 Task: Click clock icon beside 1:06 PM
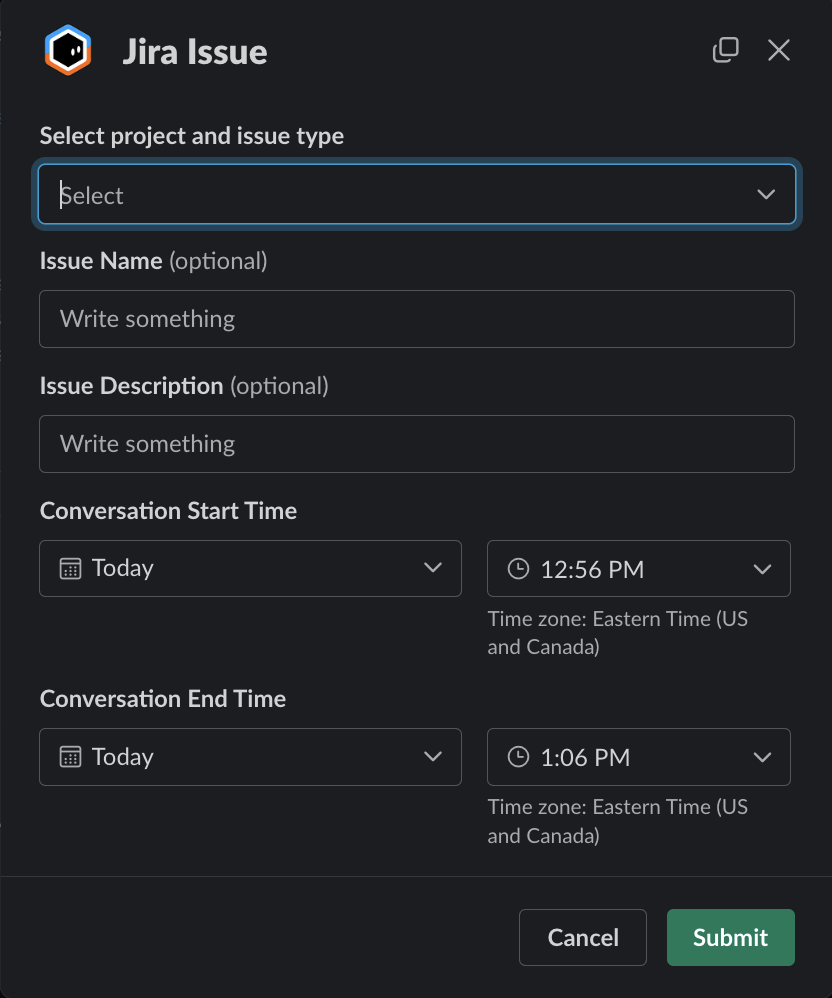tap(518, 757)
